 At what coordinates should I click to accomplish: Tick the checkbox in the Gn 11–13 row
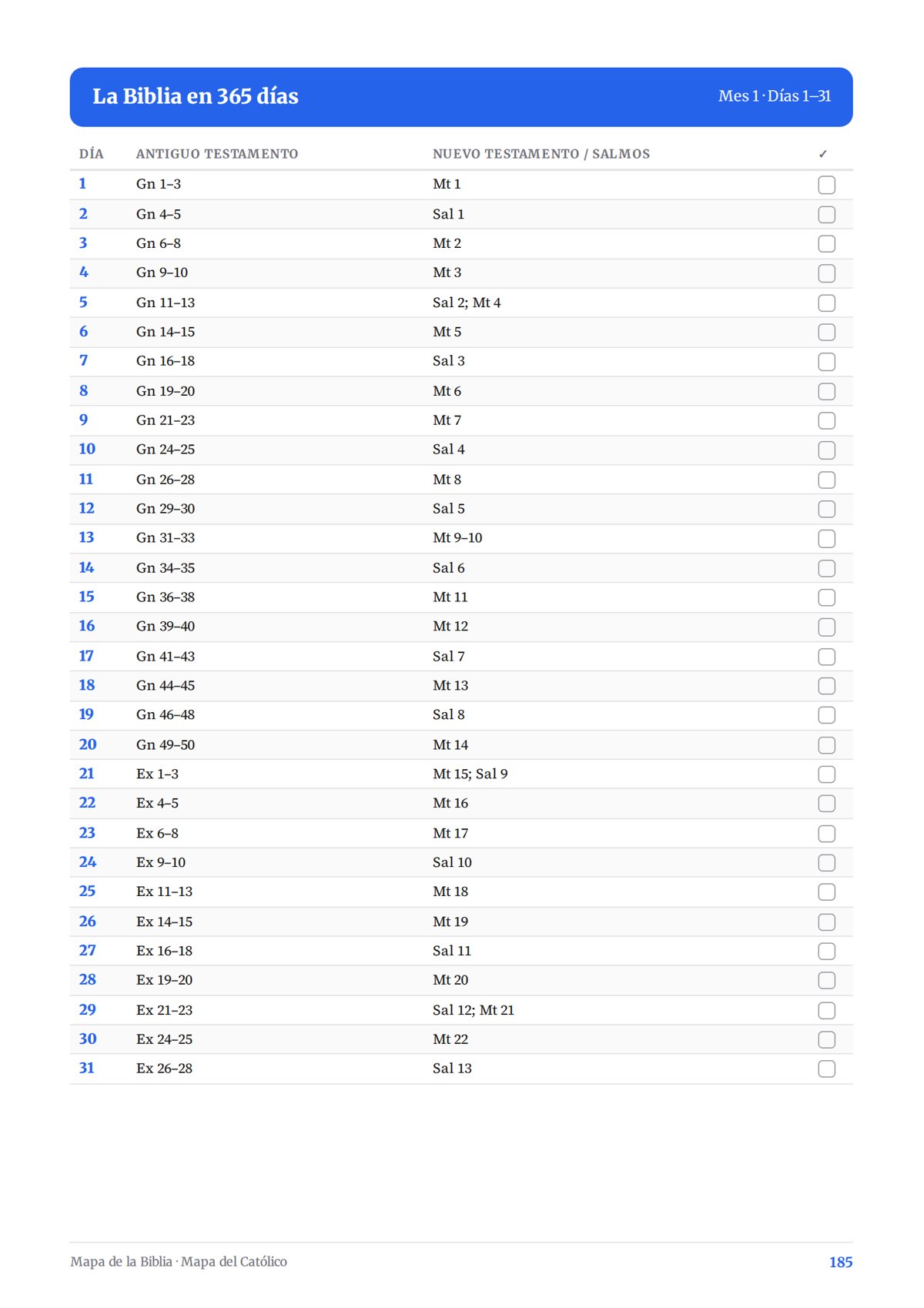click(x=826, y=303)
